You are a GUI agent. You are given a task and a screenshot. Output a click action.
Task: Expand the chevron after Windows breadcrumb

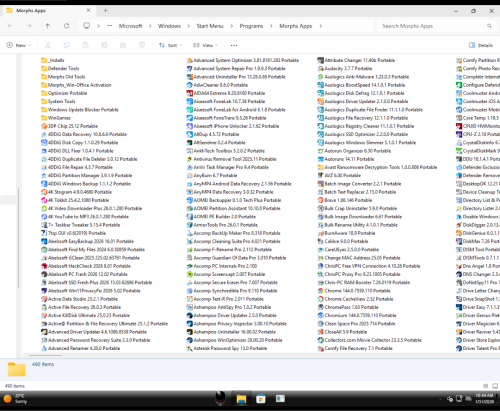point(189,26)
